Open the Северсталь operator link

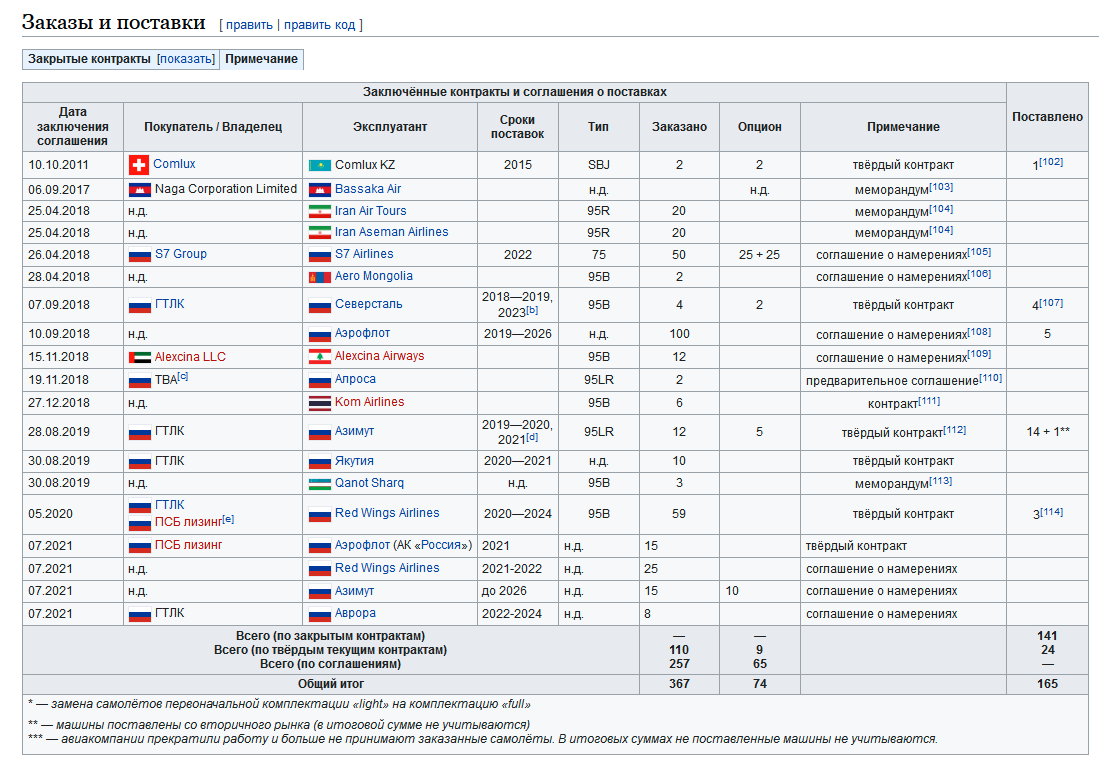pos(369,304)
